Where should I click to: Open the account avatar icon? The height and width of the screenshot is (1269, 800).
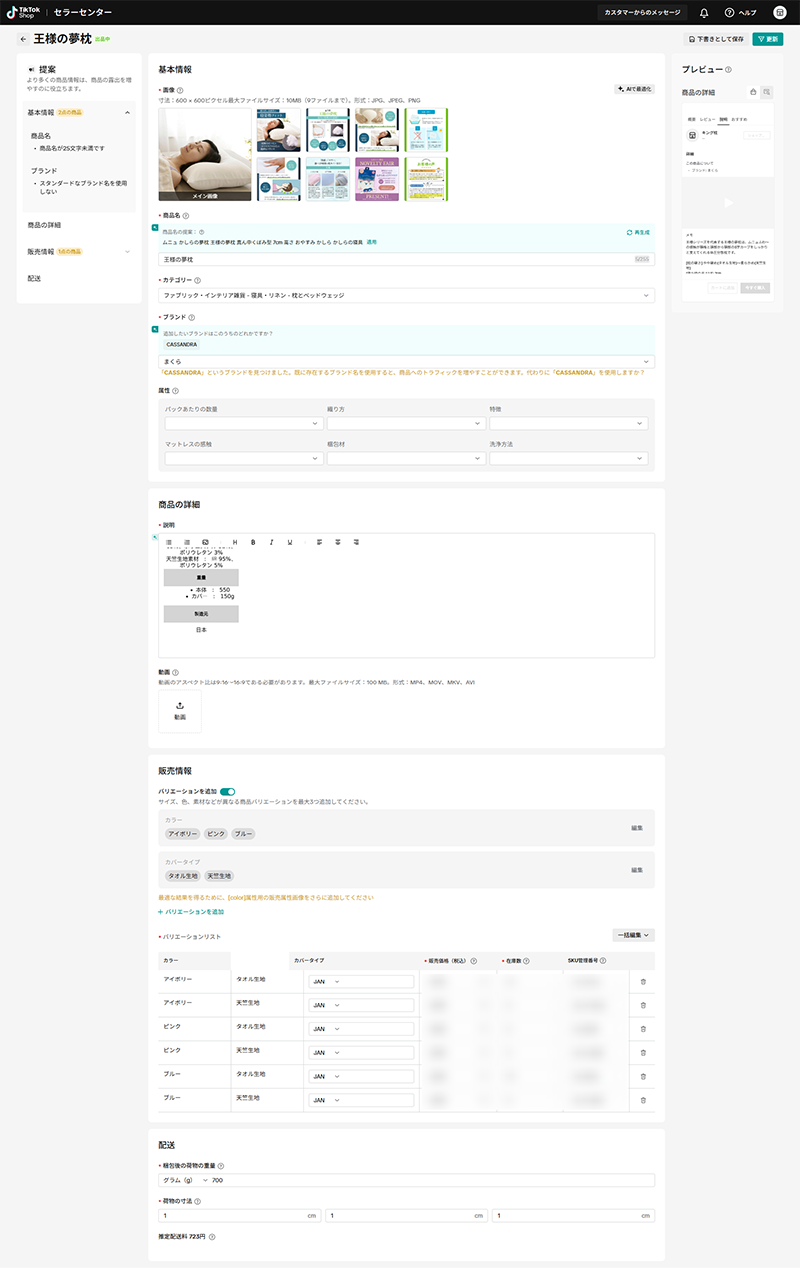pos(779,12)
